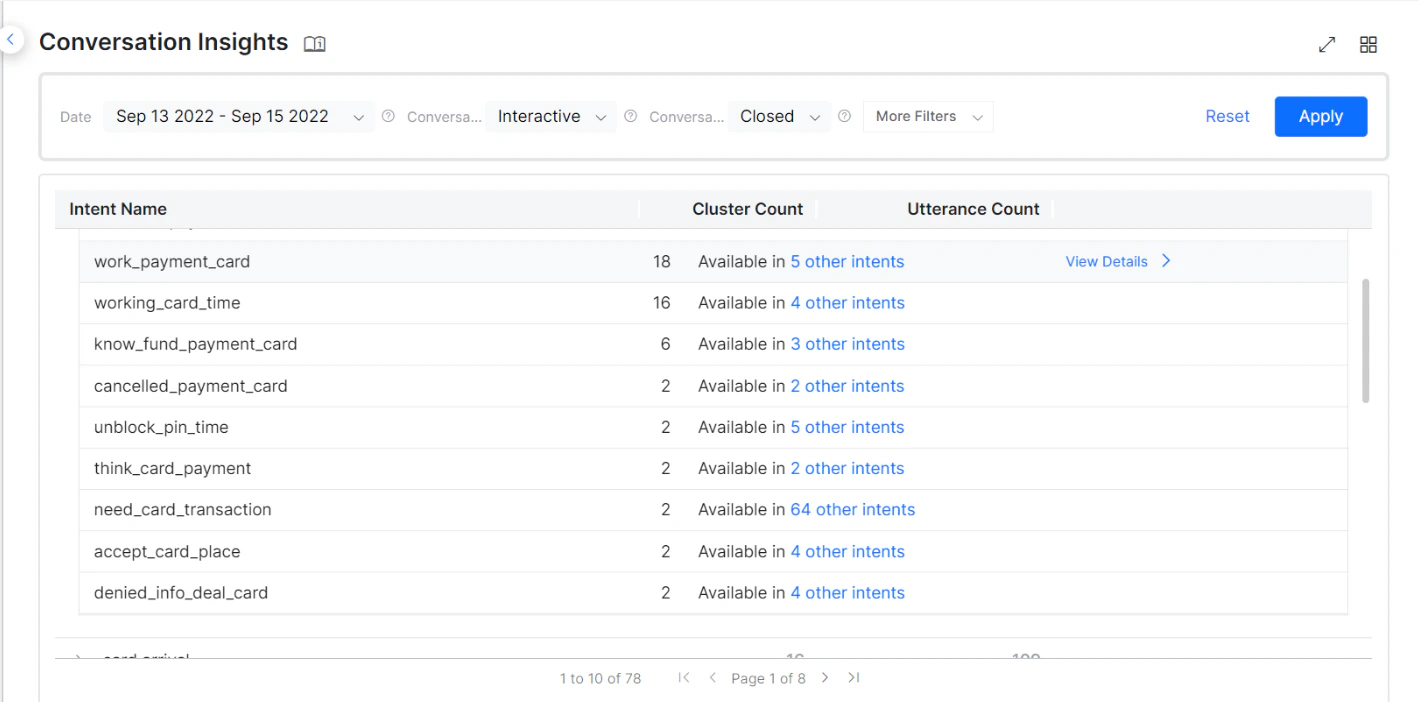Open 5 other intents for unblock_pin_time
The width and height of the screenshot is (1419, 702).
(x=847, y=427)
